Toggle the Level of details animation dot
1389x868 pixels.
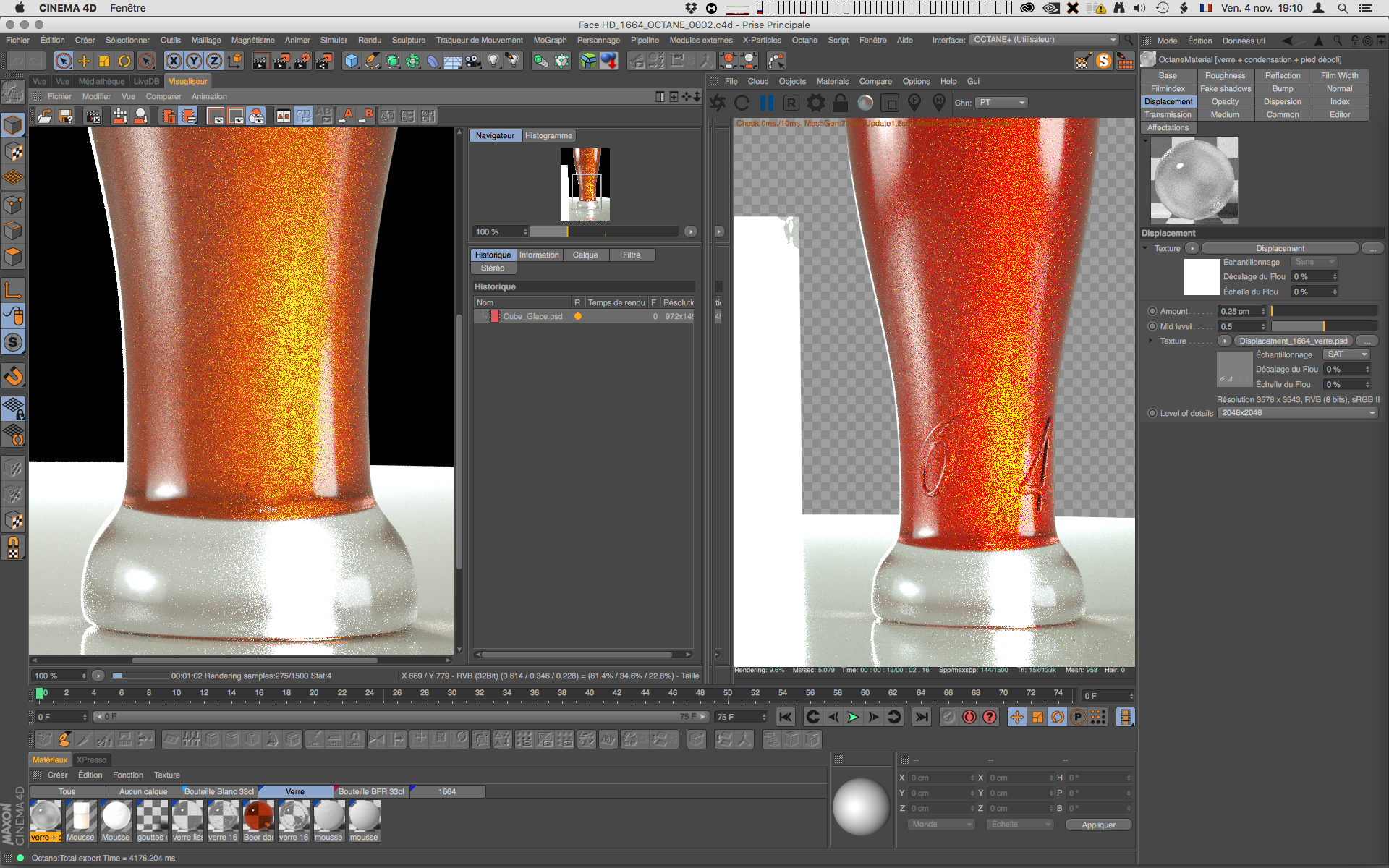(1152, 413)
